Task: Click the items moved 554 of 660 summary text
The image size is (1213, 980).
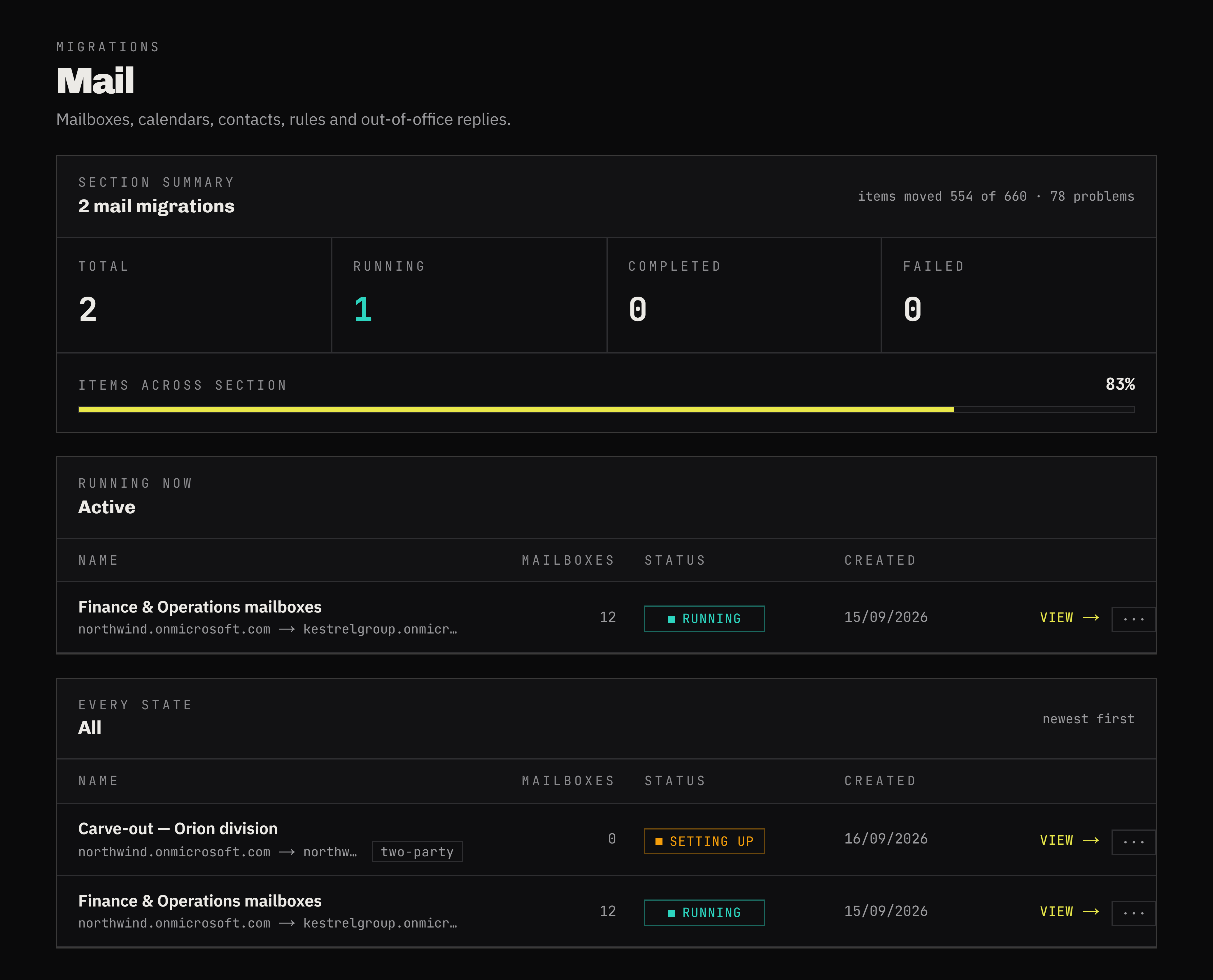Action: click(942, 197)
